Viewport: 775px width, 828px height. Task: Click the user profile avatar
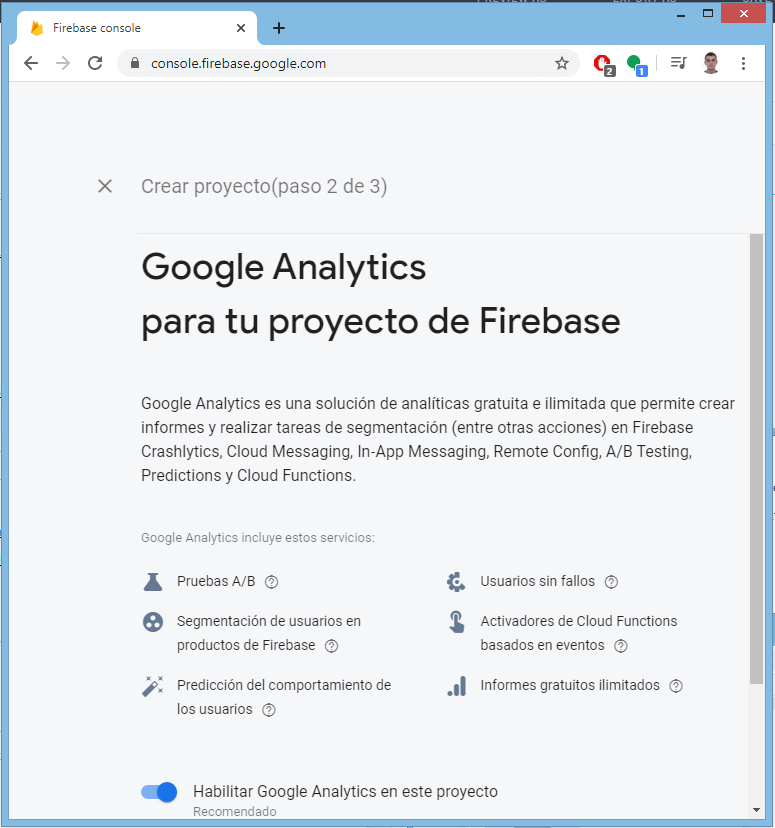click(x=710, y=62)
